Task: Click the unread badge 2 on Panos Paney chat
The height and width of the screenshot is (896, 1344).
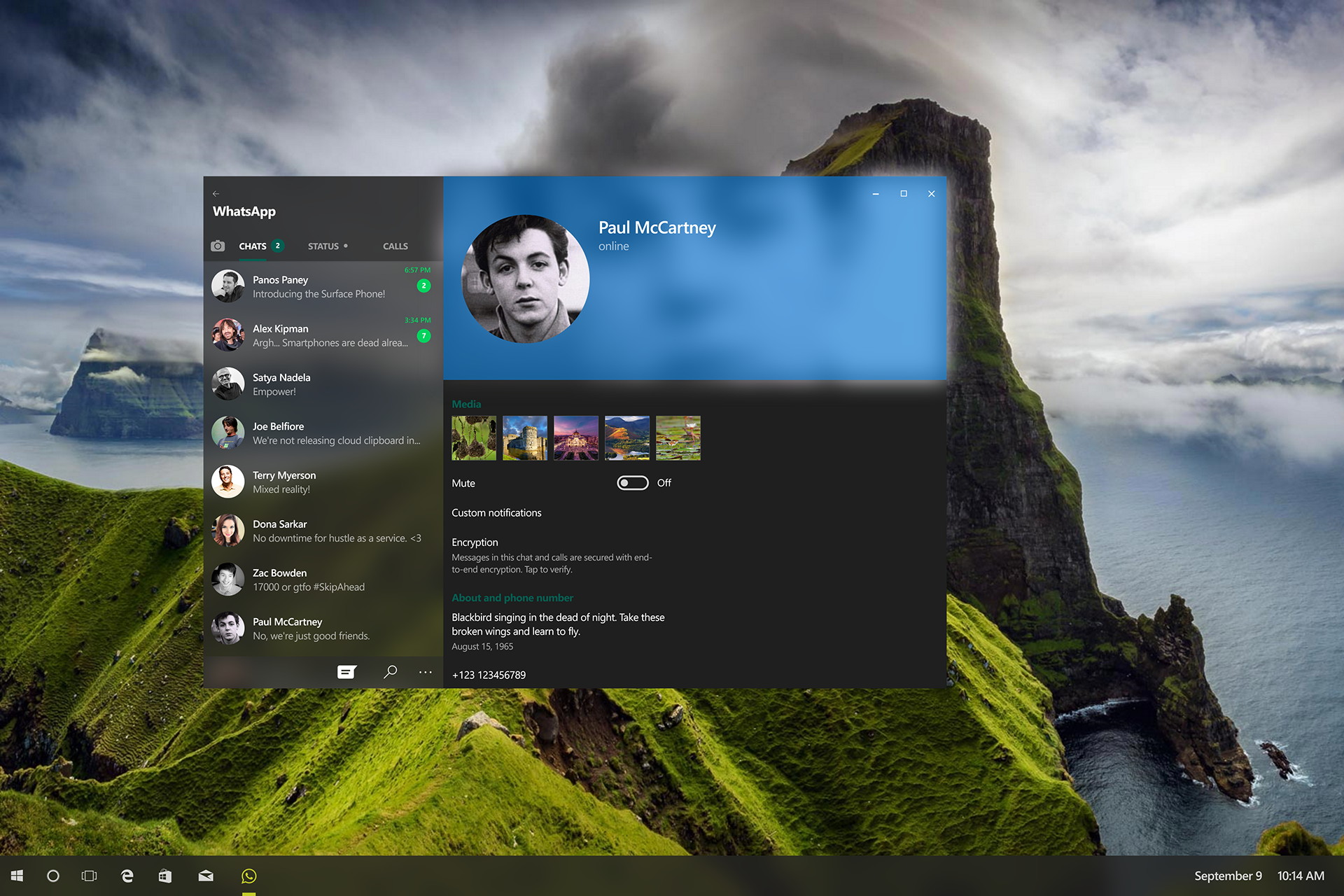Action: coord(423,286)
